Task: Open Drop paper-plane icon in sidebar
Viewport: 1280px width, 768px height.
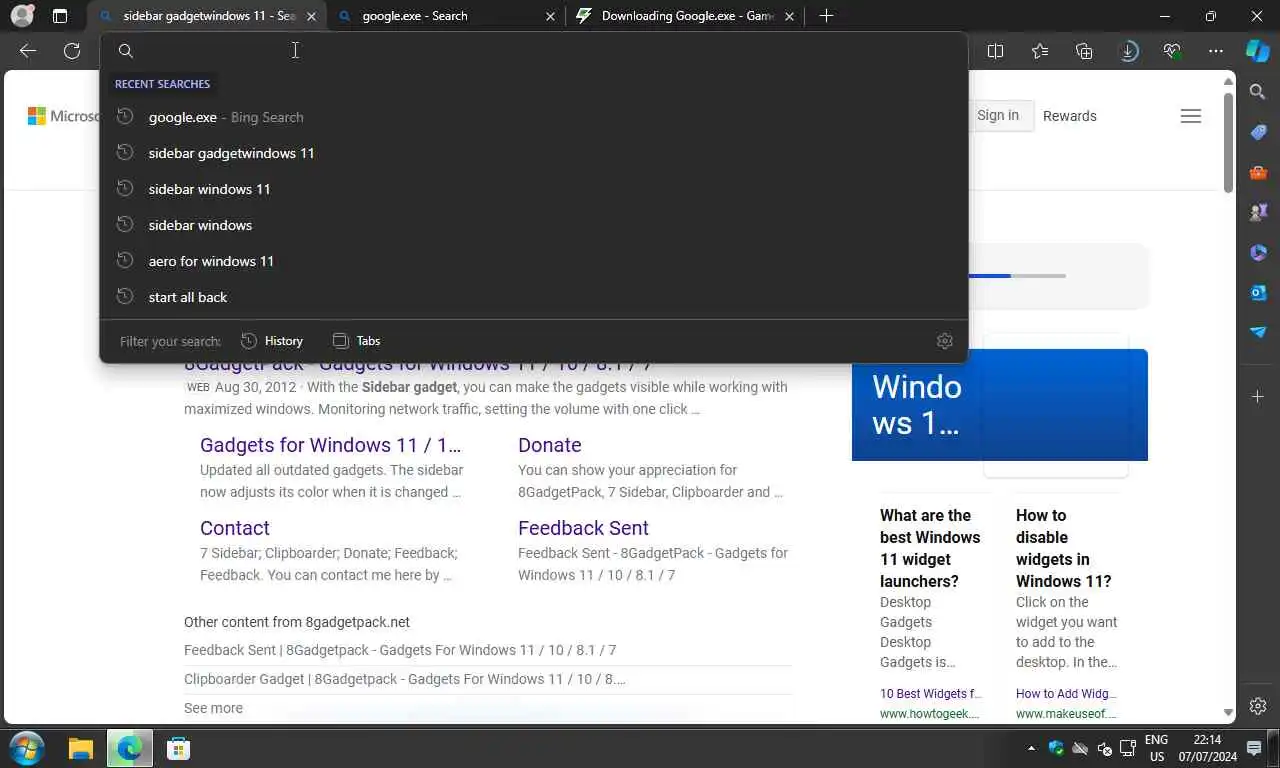Action: coord(1258,332)
